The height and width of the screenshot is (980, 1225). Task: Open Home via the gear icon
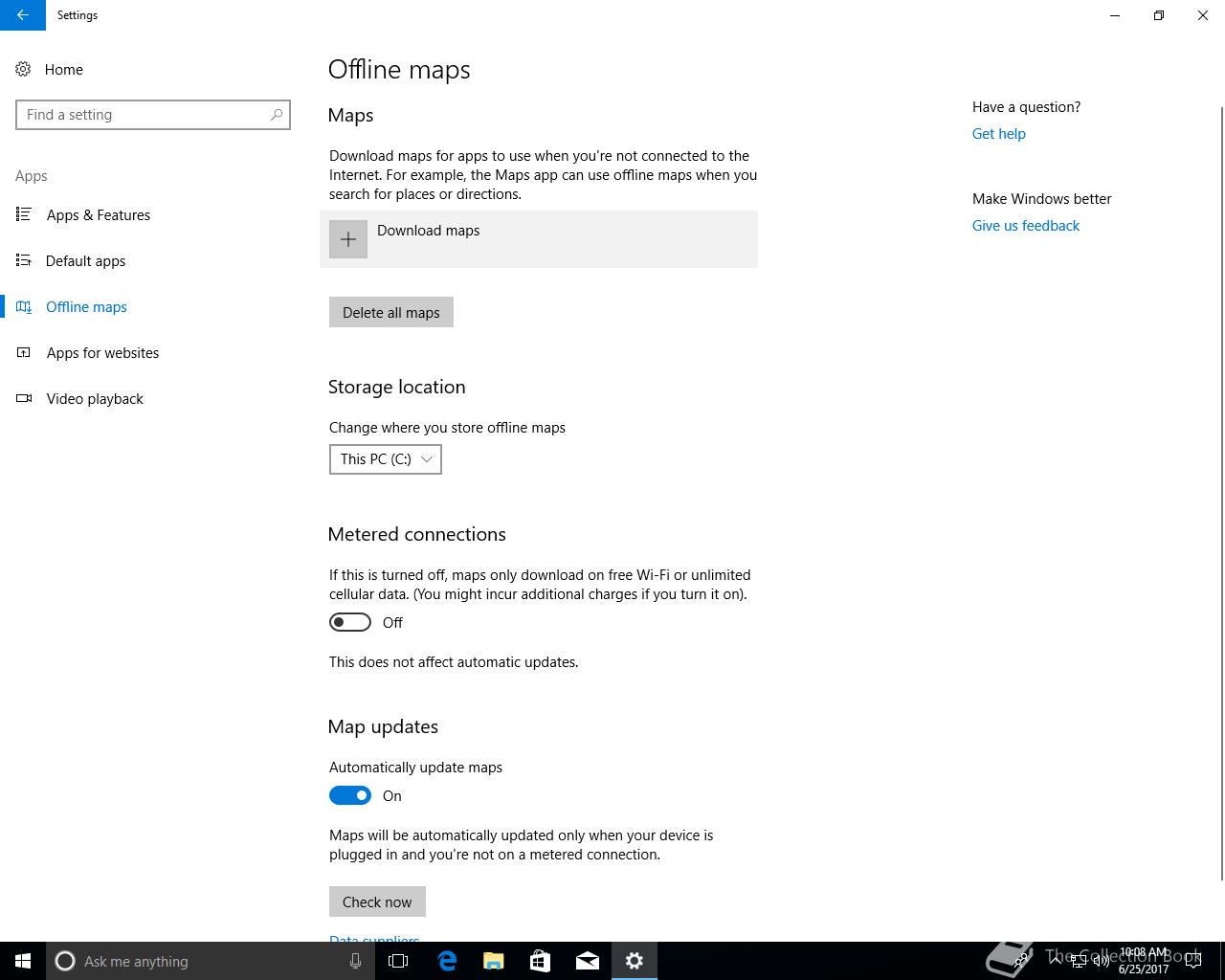tap(23, 69)
